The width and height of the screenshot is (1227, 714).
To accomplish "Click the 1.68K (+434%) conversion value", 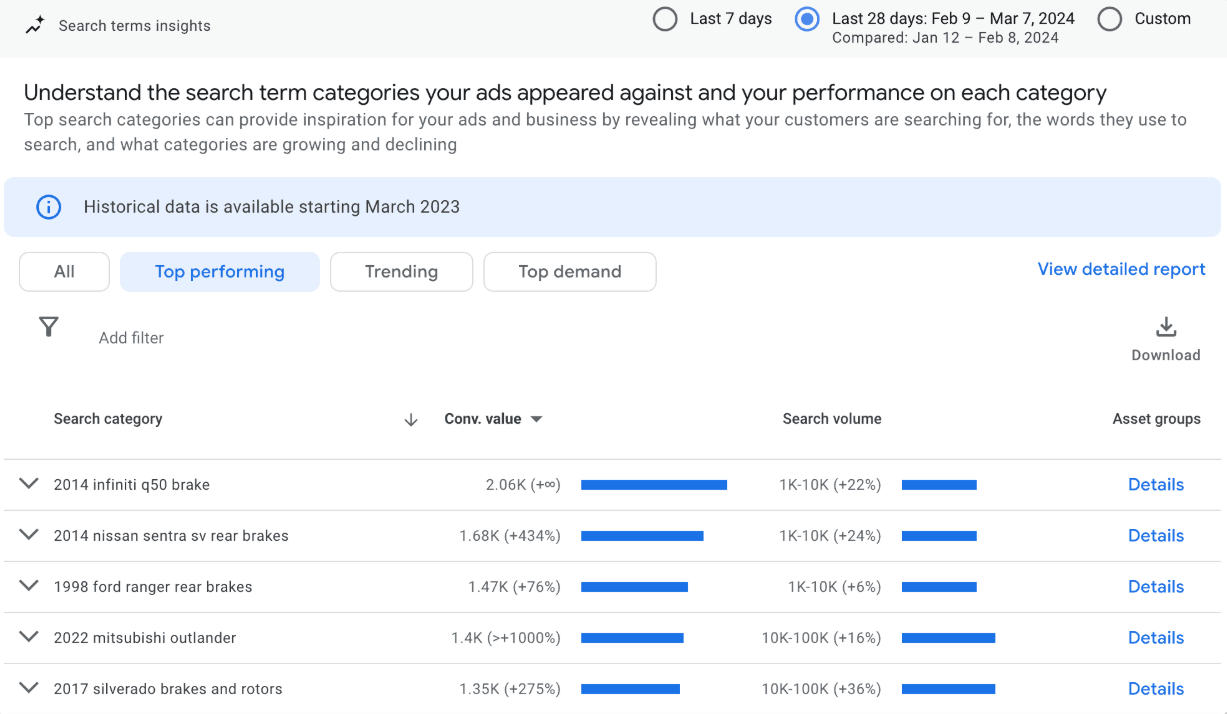I will [x=510, y=536].
